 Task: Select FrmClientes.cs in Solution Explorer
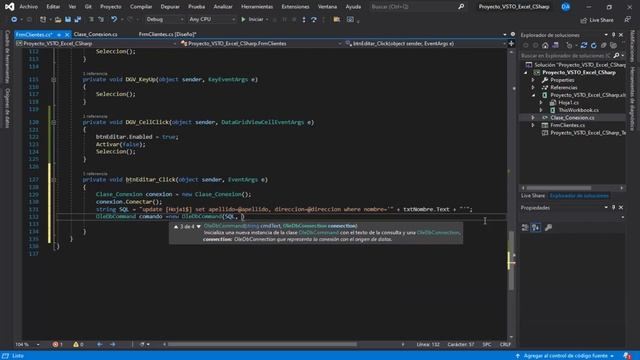tap(567, 125)
